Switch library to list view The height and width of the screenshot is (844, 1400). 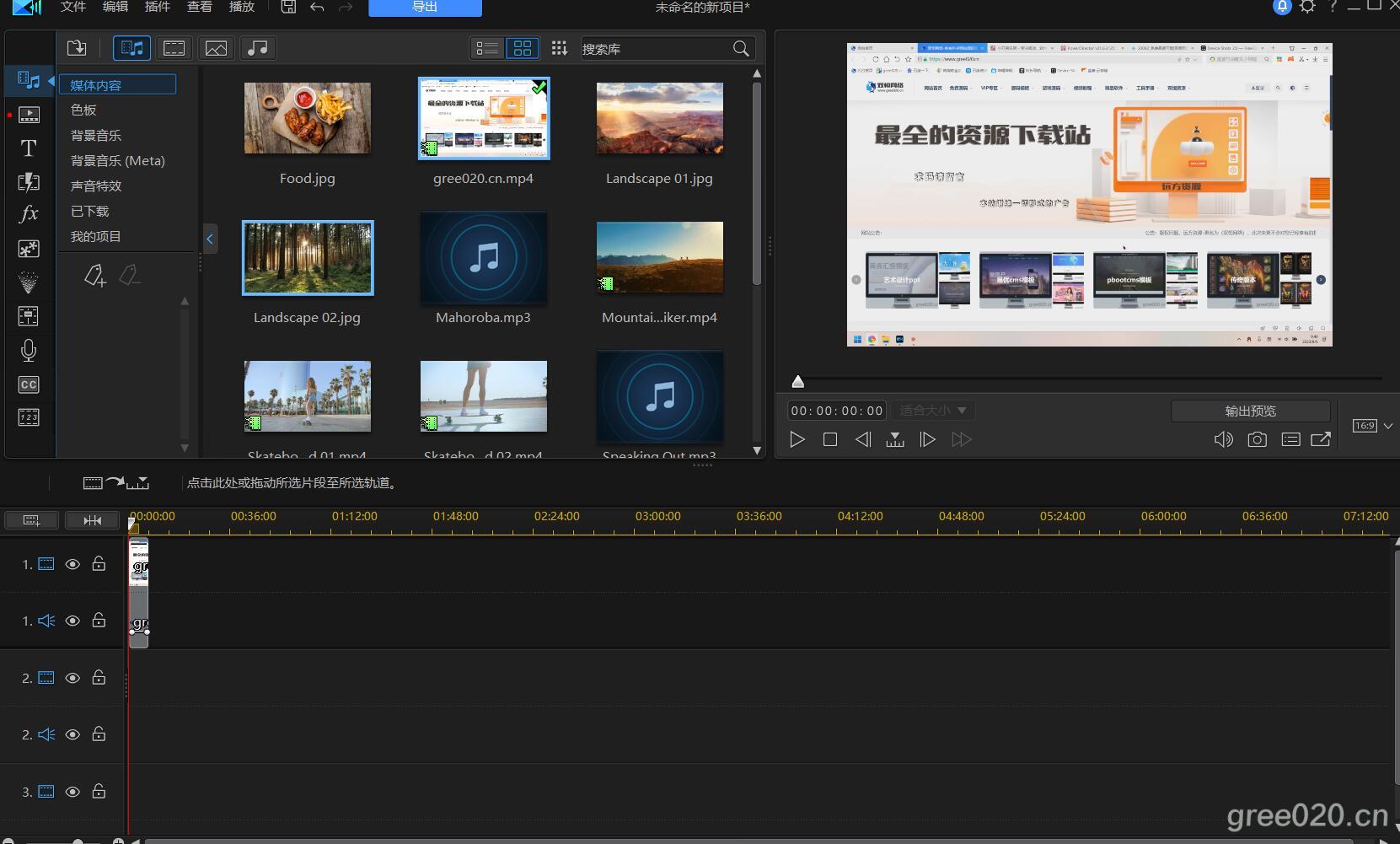pyautogui.click(x=487, y=48)
